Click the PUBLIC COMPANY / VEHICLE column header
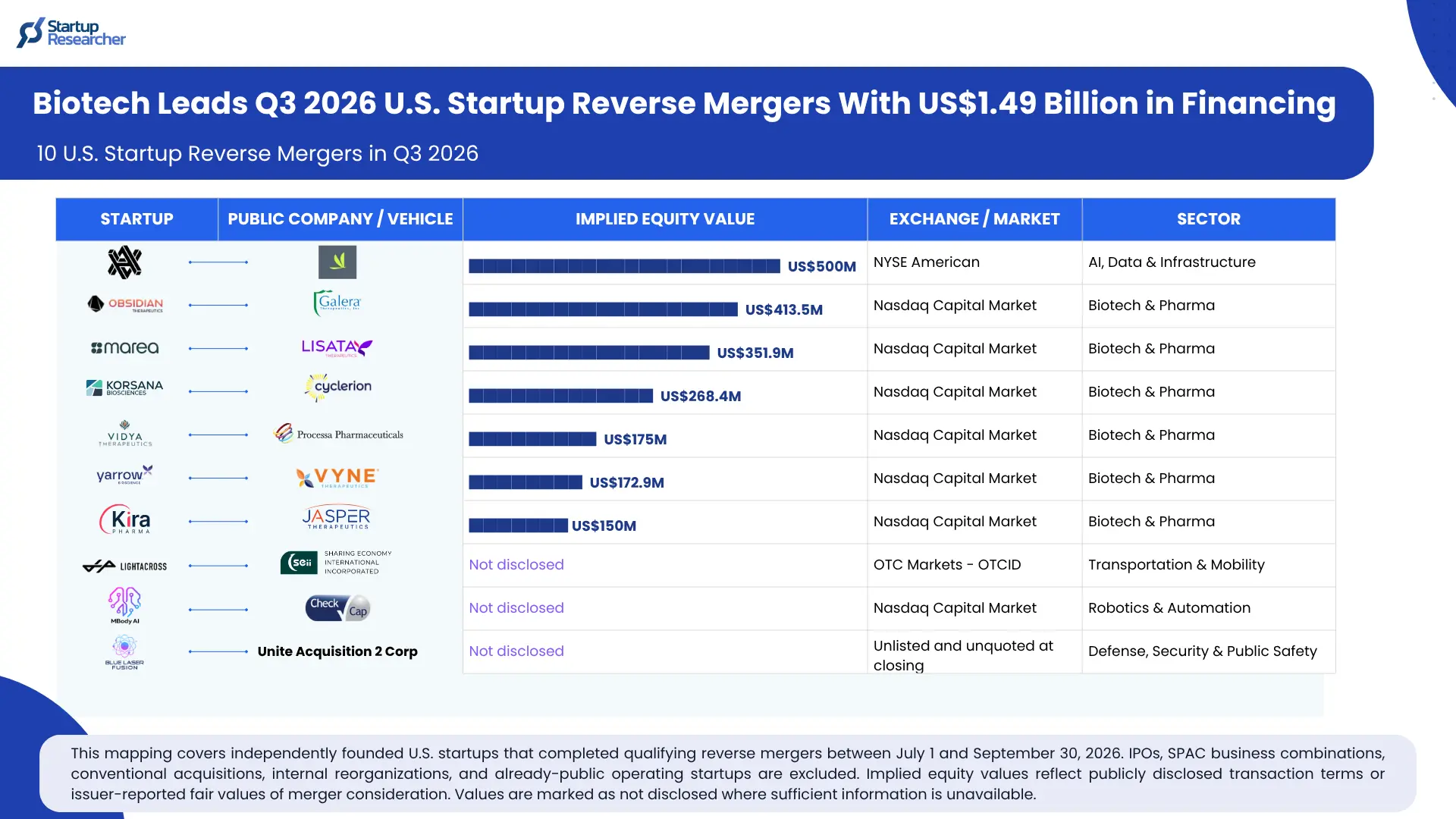The width and height of the screenshot is (1456, 819). (x=340, y=219)
